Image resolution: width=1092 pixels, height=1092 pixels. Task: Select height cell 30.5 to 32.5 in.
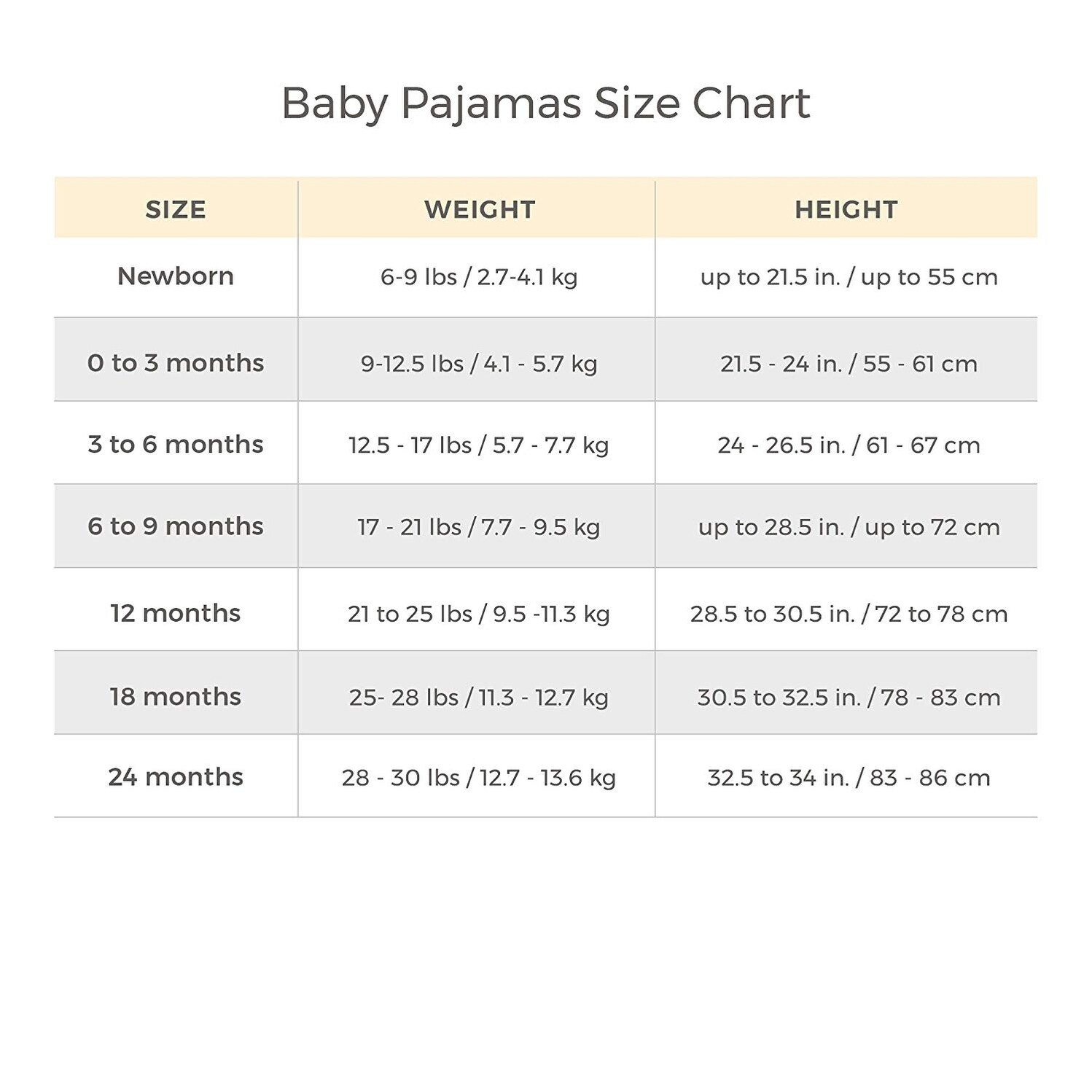pyautogui.click(x=849, y=698)
